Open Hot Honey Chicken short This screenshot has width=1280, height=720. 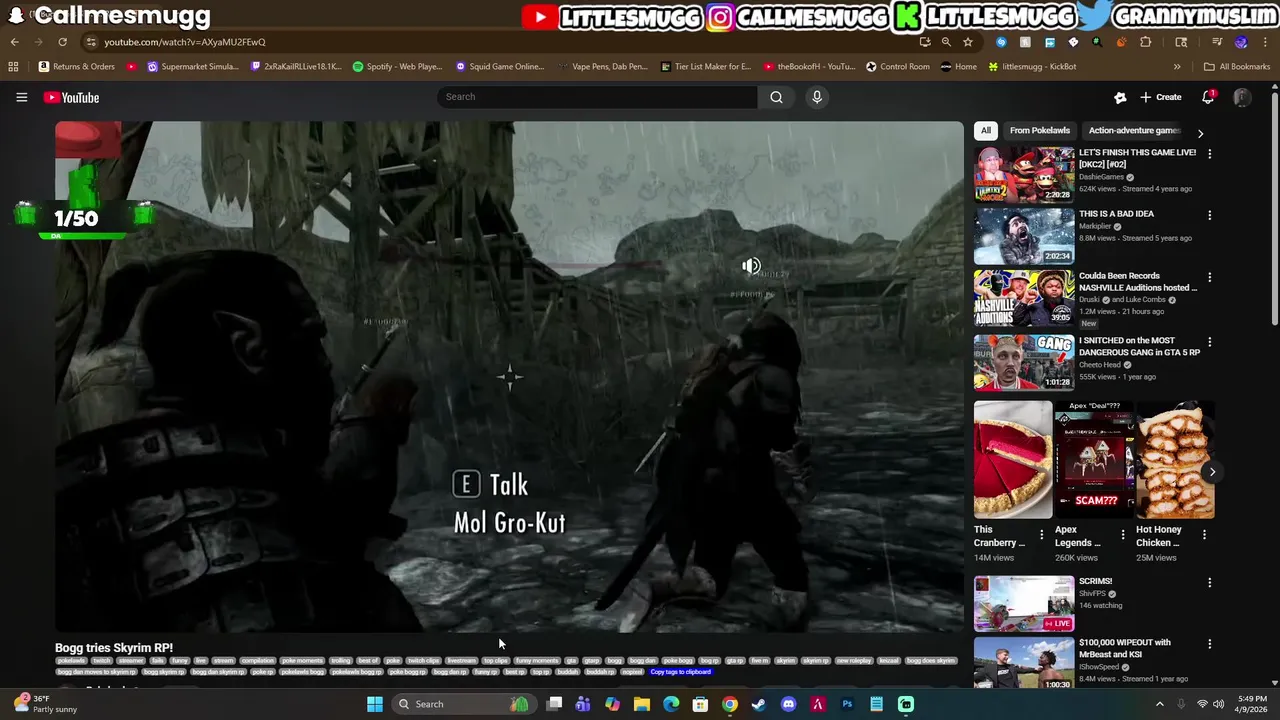(1175, 460)
